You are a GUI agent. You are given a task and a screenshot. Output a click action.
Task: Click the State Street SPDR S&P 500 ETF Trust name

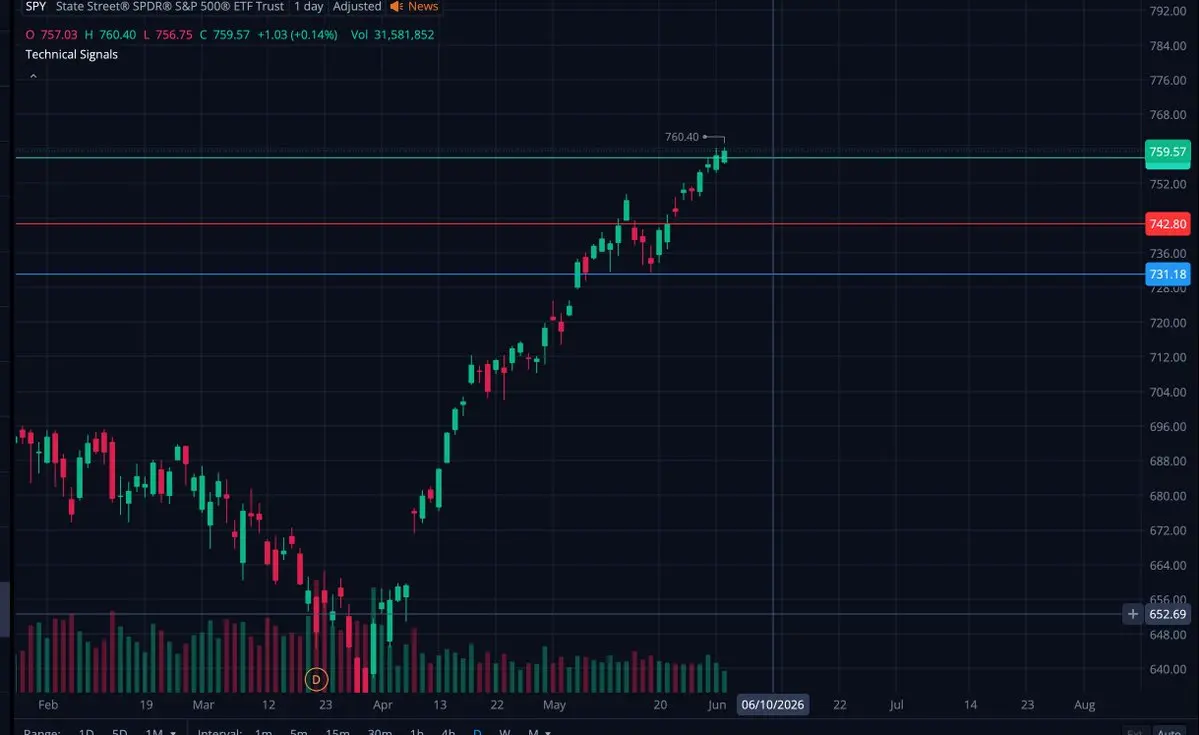tap(170, 6)
